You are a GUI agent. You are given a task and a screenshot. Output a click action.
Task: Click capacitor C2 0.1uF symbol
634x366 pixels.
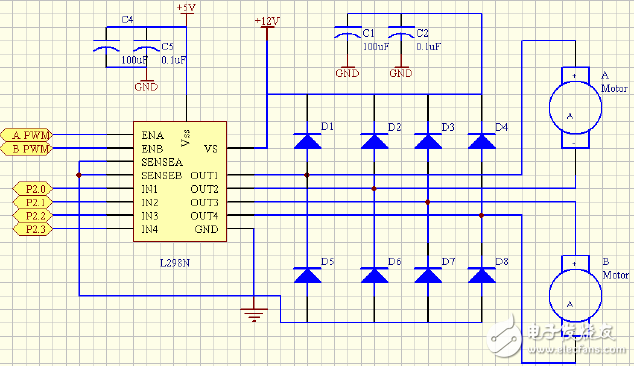(x=401, y=32)
